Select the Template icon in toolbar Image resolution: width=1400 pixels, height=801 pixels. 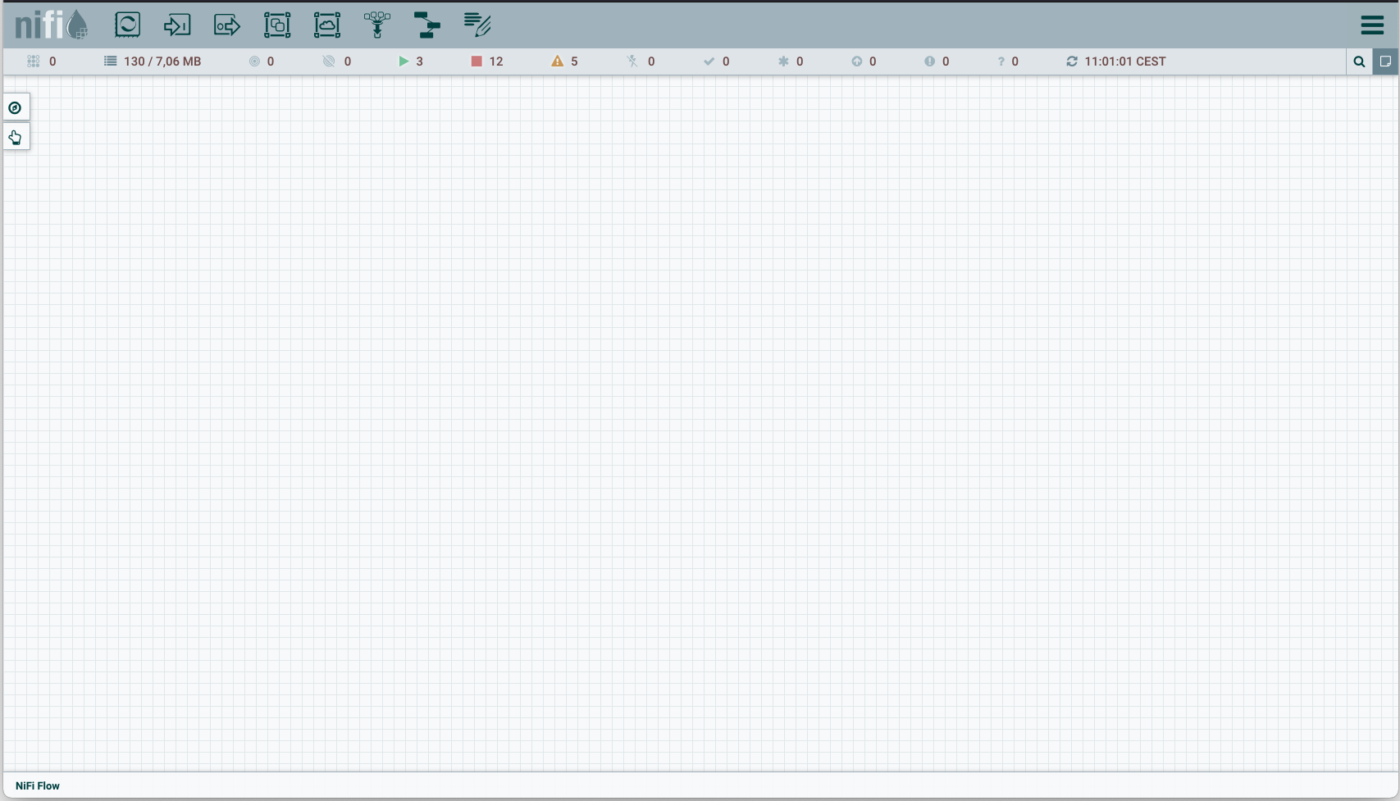[427, 25]
